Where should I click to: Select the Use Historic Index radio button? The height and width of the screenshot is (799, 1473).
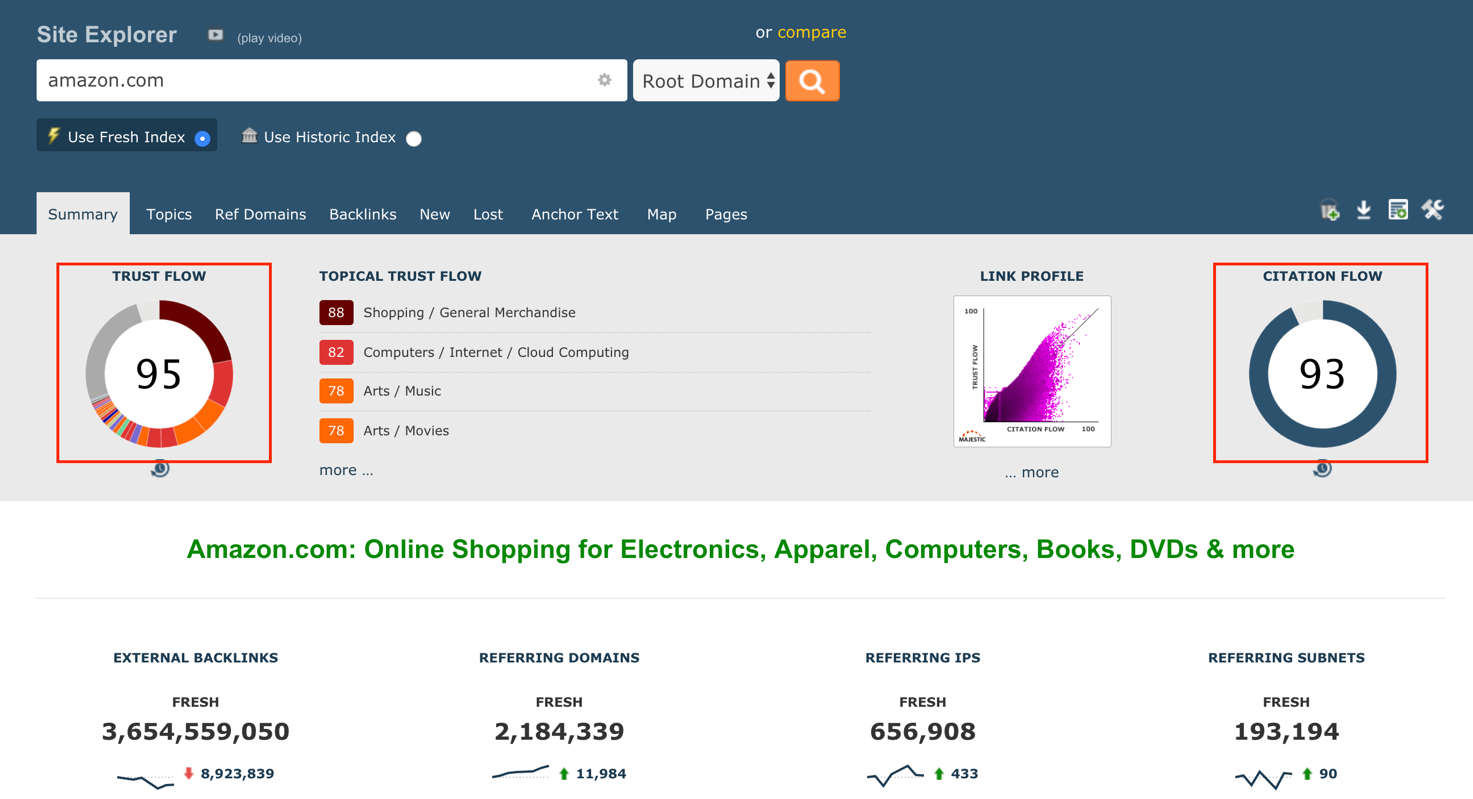point(414,139)
